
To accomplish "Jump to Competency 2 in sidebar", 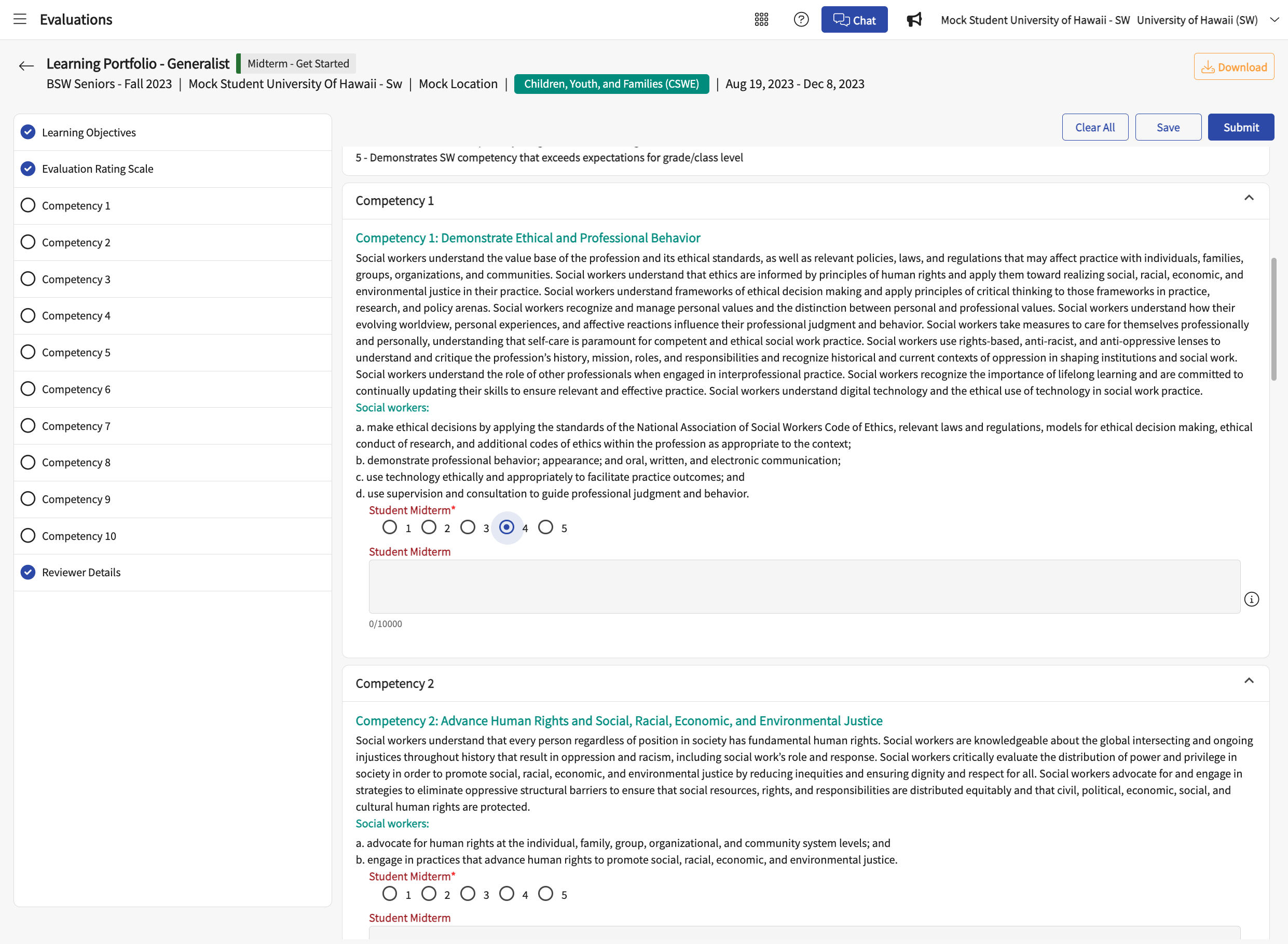I will (x=173, y=242).
